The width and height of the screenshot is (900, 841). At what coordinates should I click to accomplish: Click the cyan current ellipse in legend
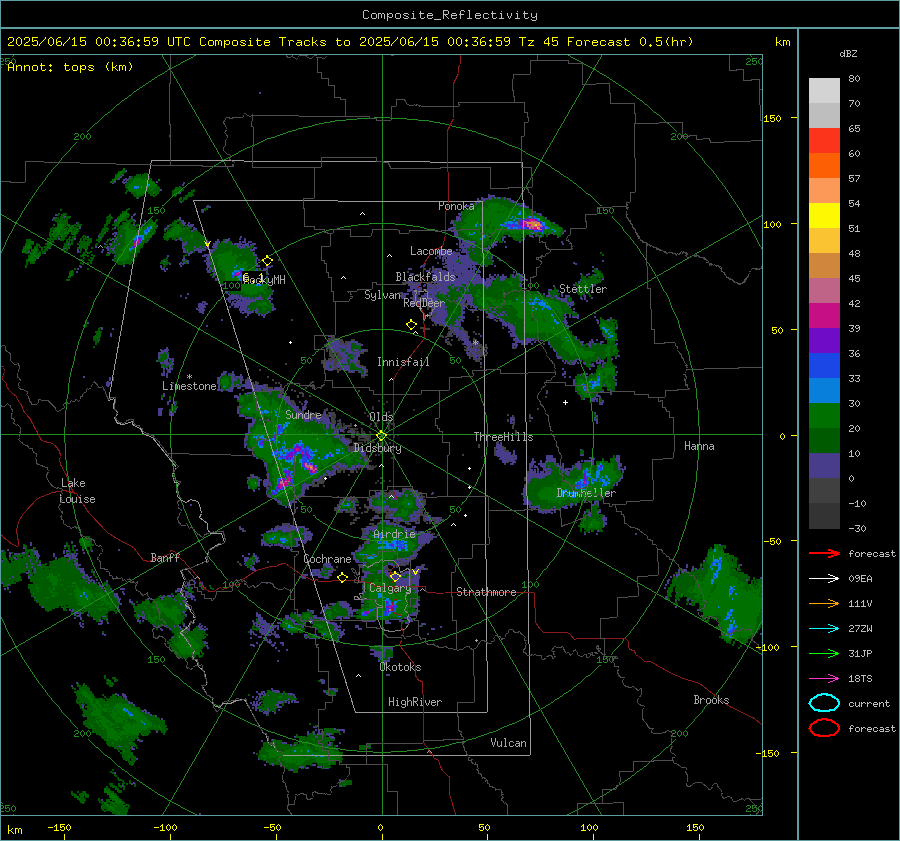tap(824, 703)
